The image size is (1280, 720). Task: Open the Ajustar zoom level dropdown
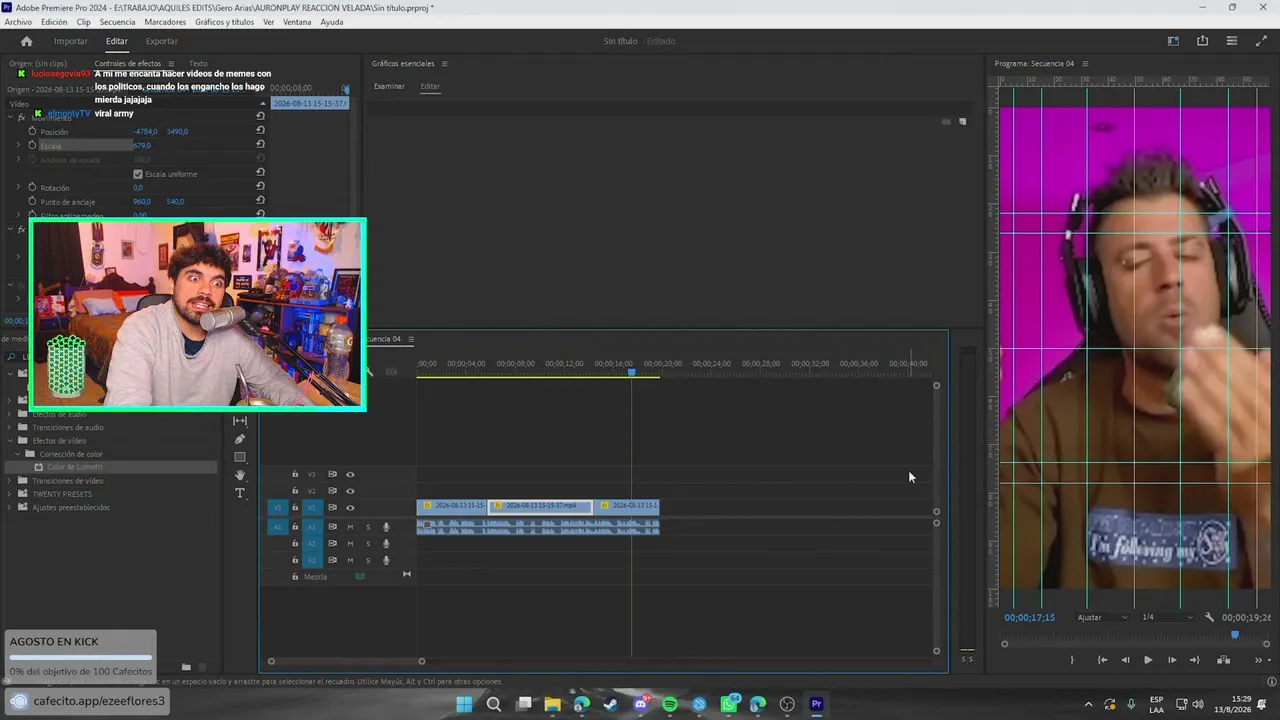tap(1102, 617)
